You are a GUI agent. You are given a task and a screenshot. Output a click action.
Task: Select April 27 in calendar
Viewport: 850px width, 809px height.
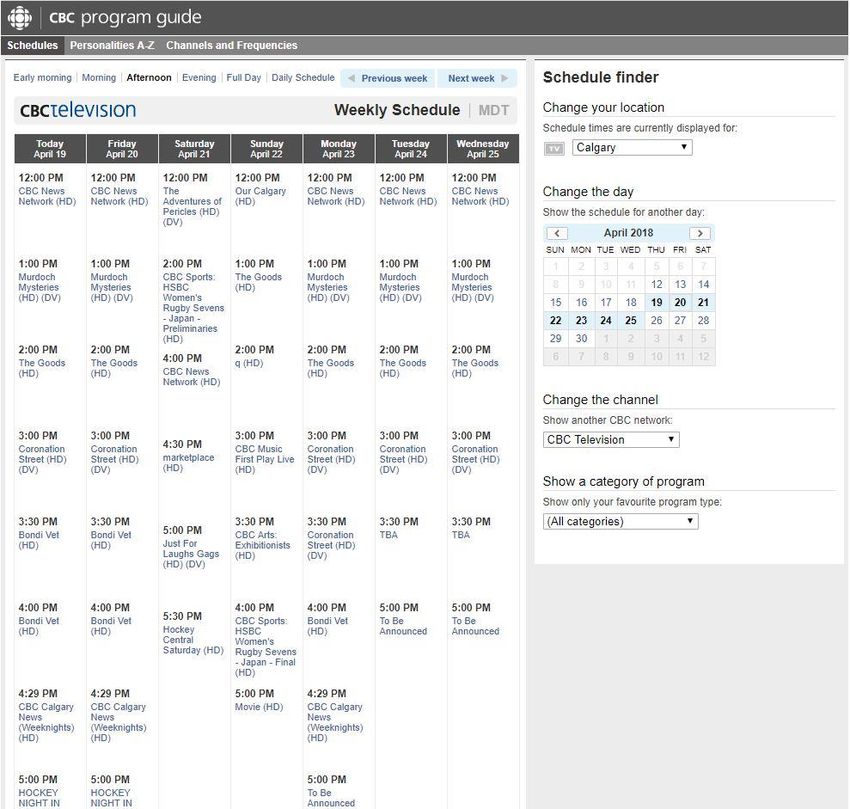tap(680, 320)
